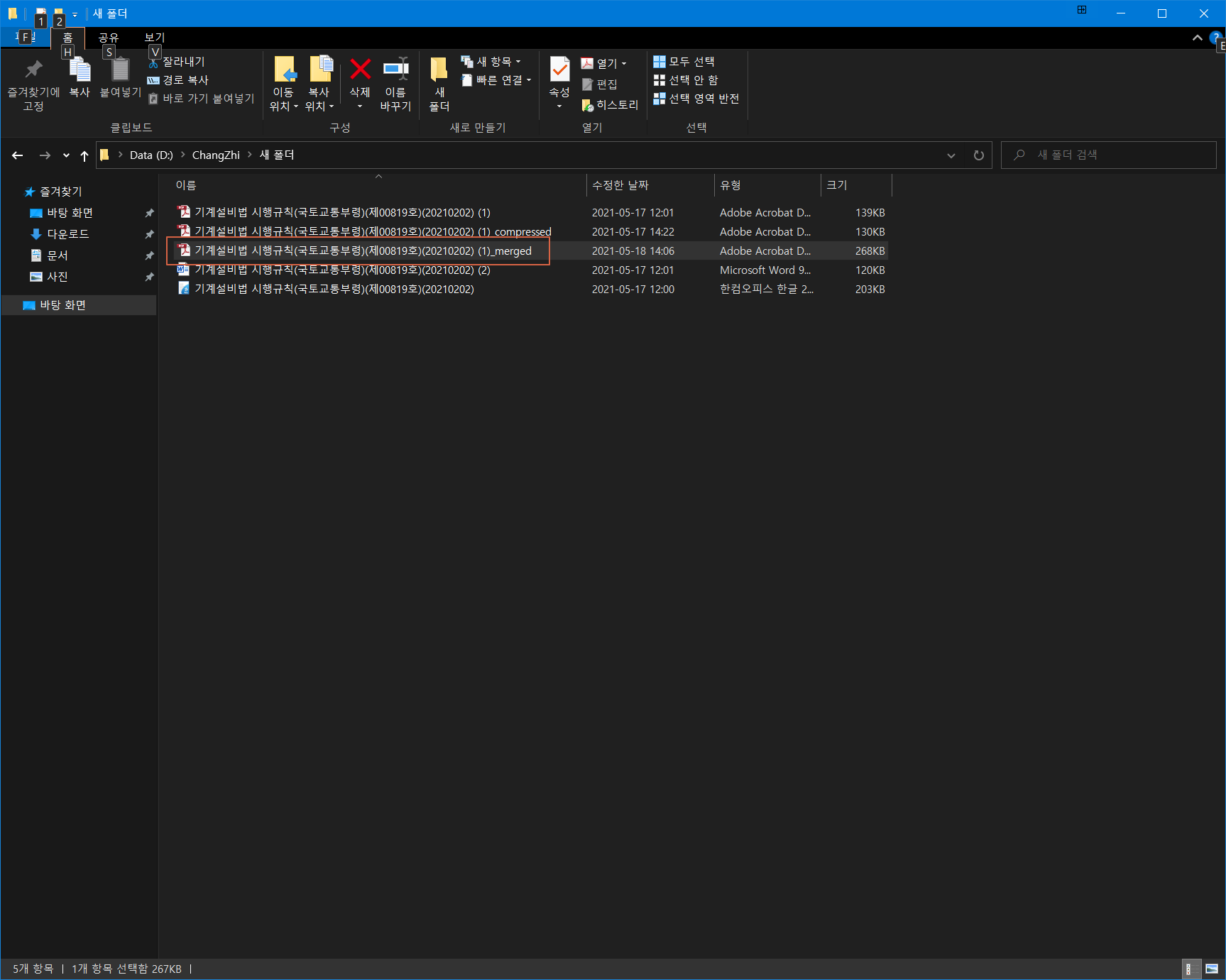Expand the address bar history dropdown
Image resolution: width=1226 pixels, height=980 pixels.
[951, 155]
